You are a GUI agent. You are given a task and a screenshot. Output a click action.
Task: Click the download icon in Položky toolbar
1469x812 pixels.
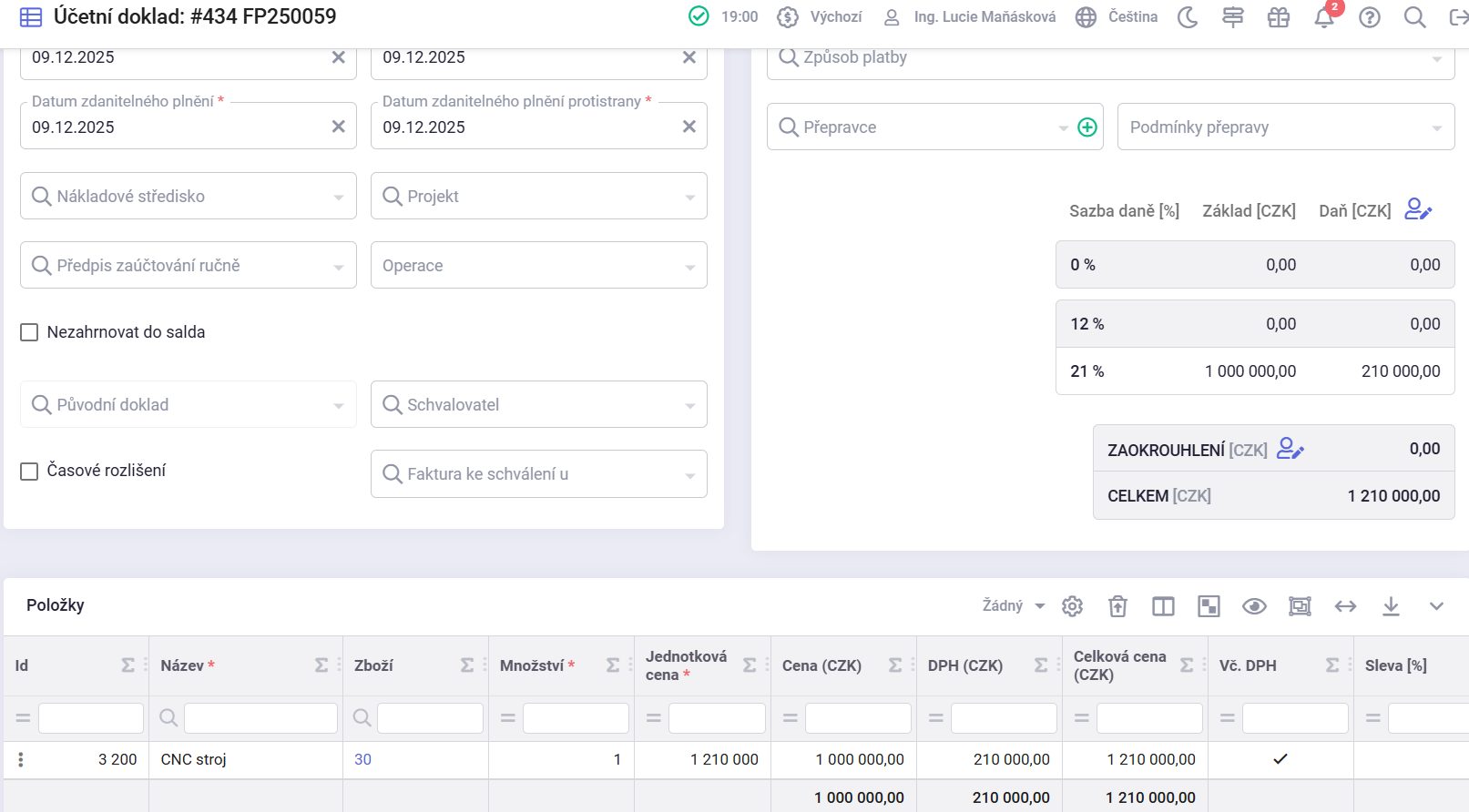pos(1391,606)
